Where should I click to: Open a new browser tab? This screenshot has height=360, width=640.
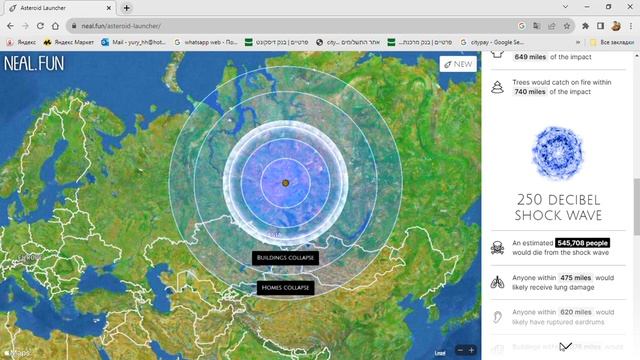click(127, 8)
